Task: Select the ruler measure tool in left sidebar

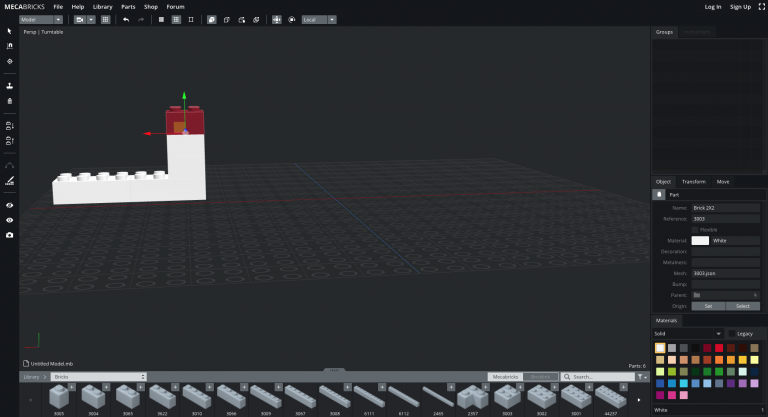Action: coord(9,181)
